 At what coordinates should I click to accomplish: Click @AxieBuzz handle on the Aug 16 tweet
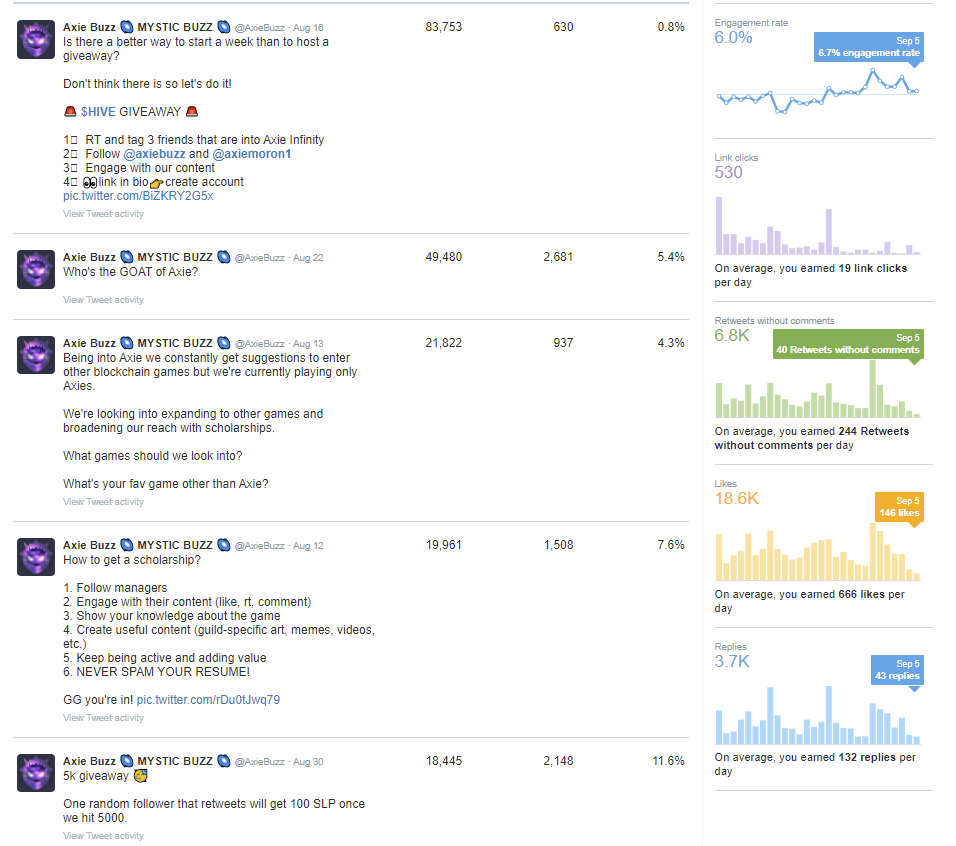pyautogui.click(x=260, y=28)
